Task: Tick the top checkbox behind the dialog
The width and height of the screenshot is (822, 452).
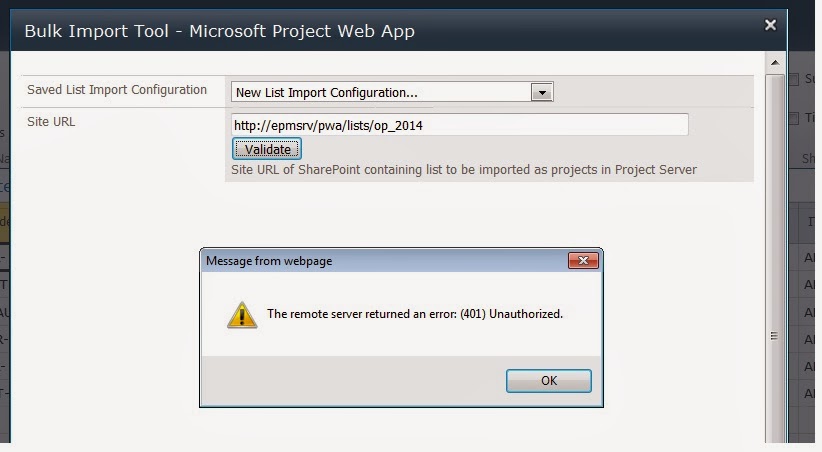Action: click(x=795, y=80)
